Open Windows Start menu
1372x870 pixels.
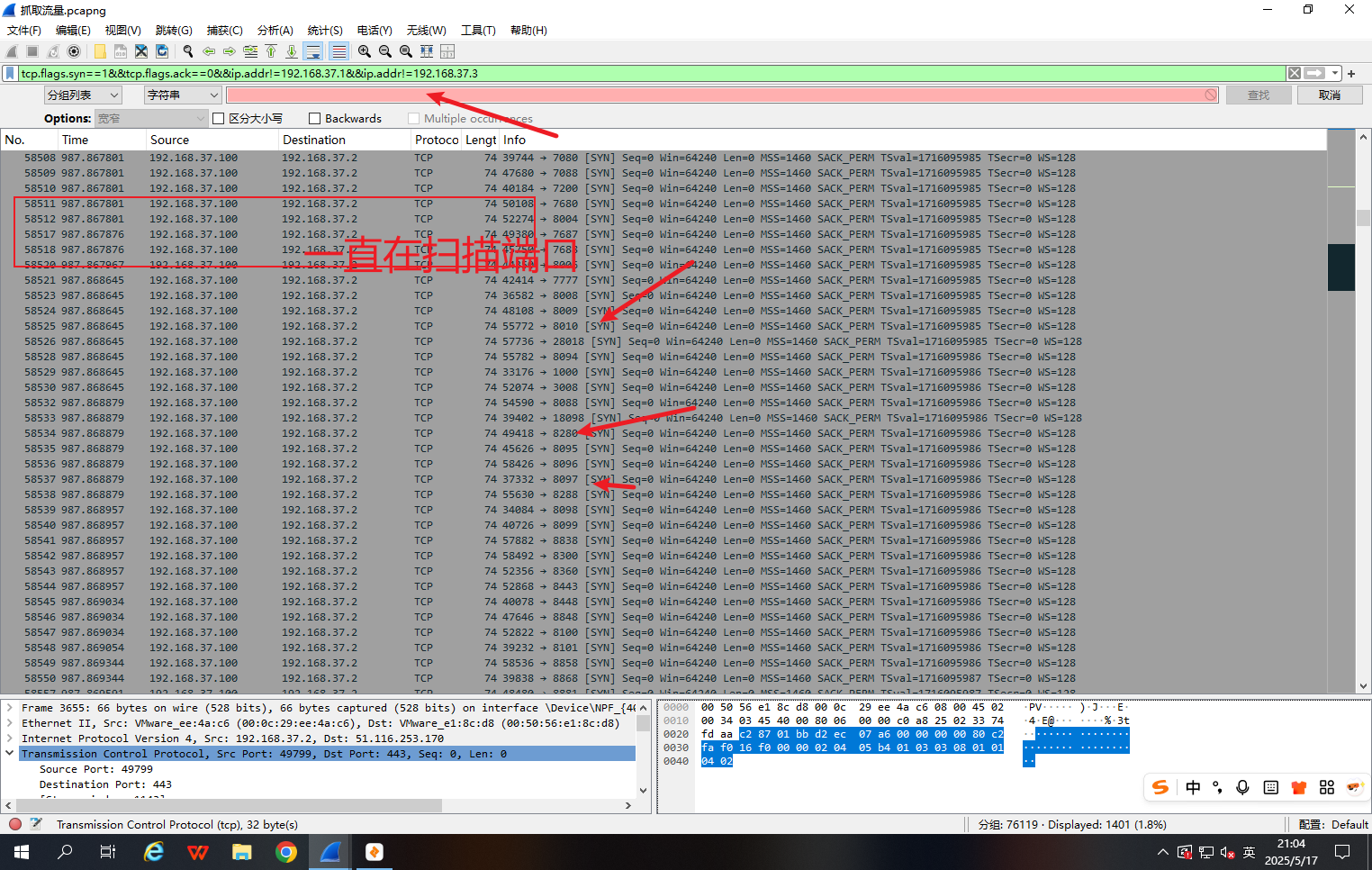[22, 852]
